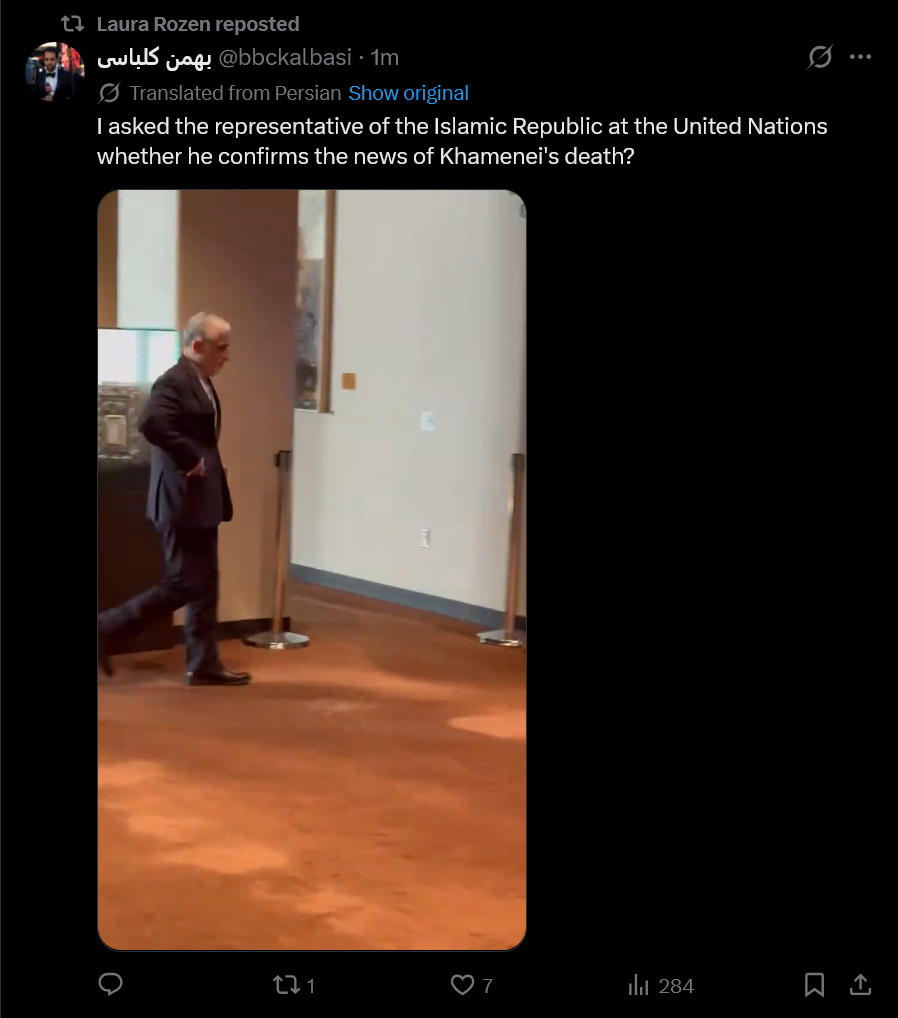Open the 1m timestamp permalink
The height and width of the screenshot is (1018, 898).
(384, 57)
